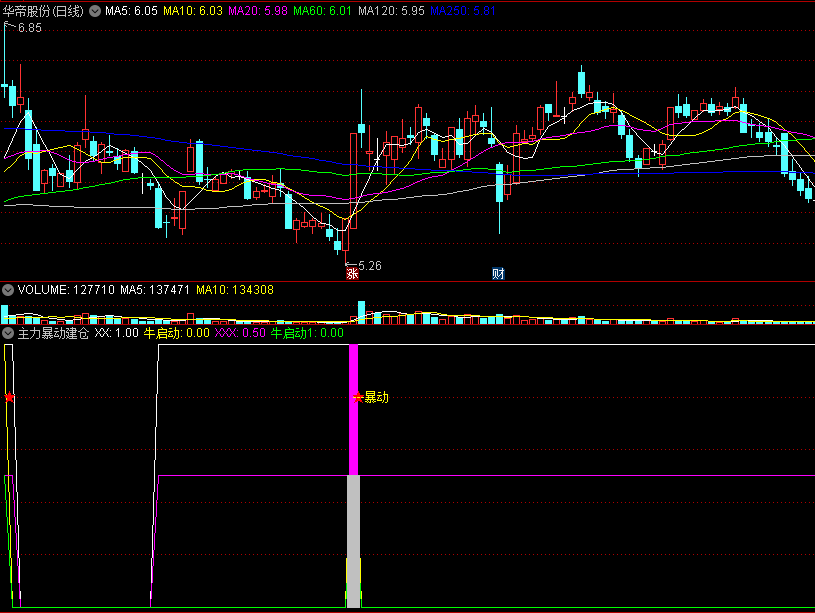The height and width of the screenshot is (613, 815).
Task: Click the 牛启动1: 0.00 value
Action: [x=307, y=333]
